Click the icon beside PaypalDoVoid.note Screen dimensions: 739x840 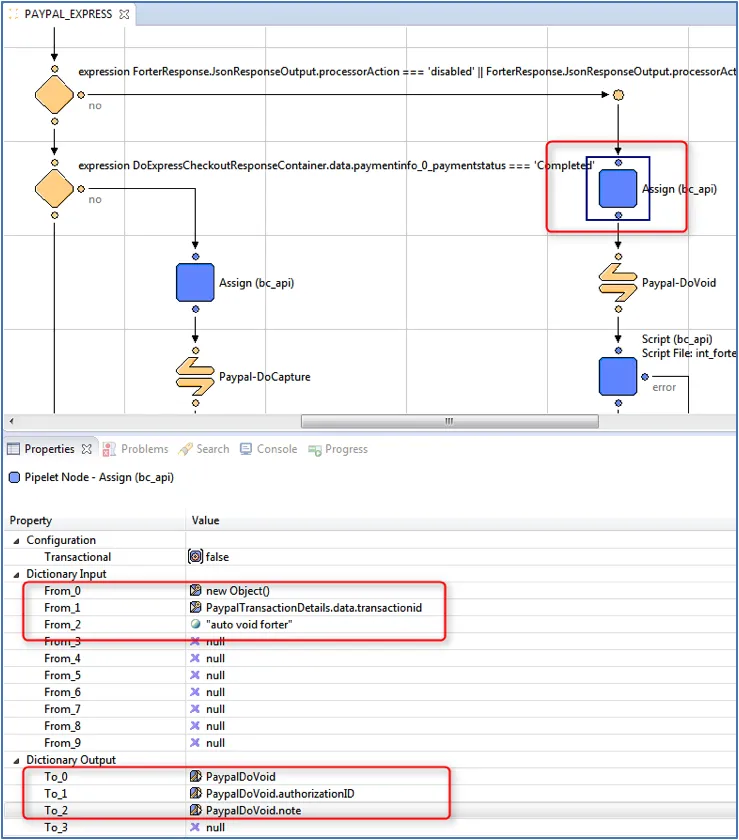point(196,810)
